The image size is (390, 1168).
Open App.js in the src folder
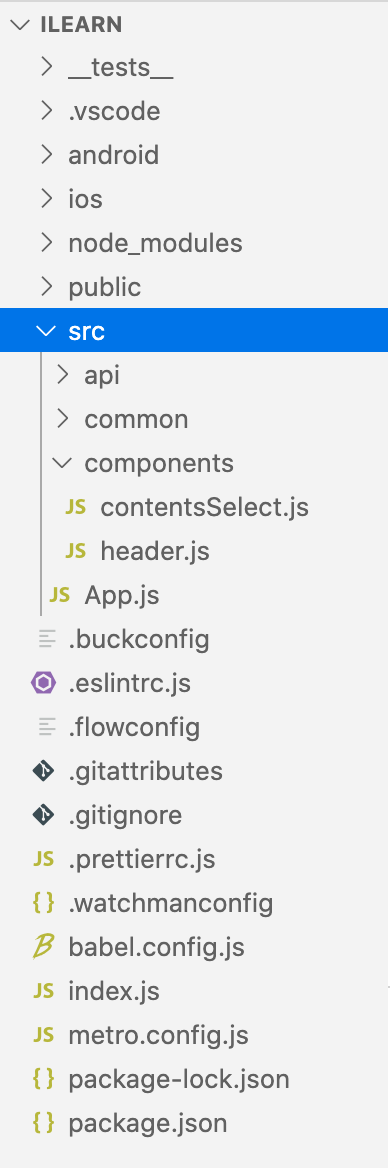121,595
